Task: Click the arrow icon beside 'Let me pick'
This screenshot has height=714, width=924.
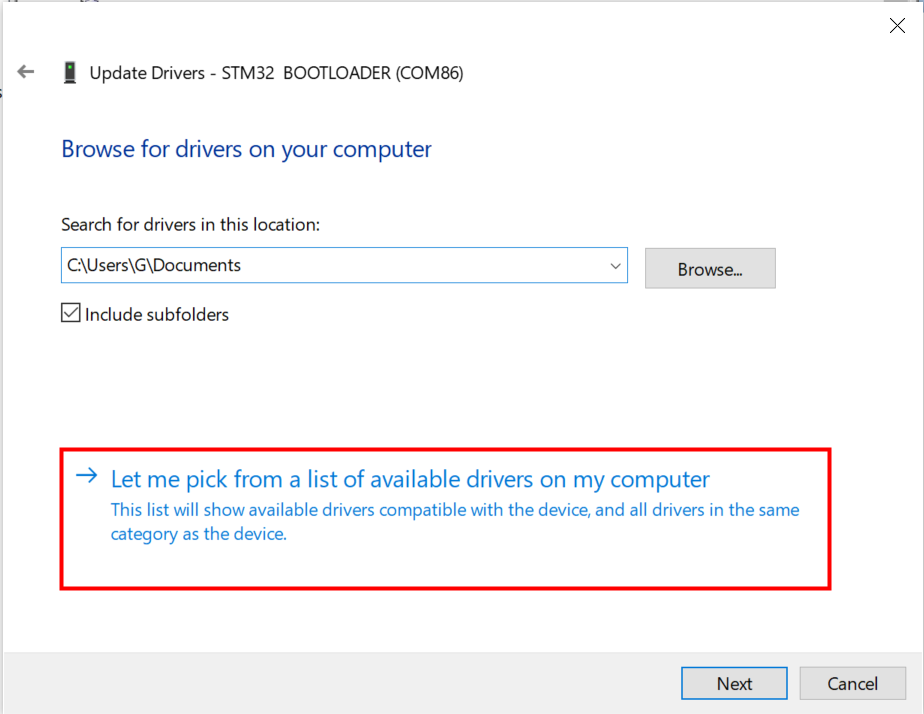Action: (87, 475)
